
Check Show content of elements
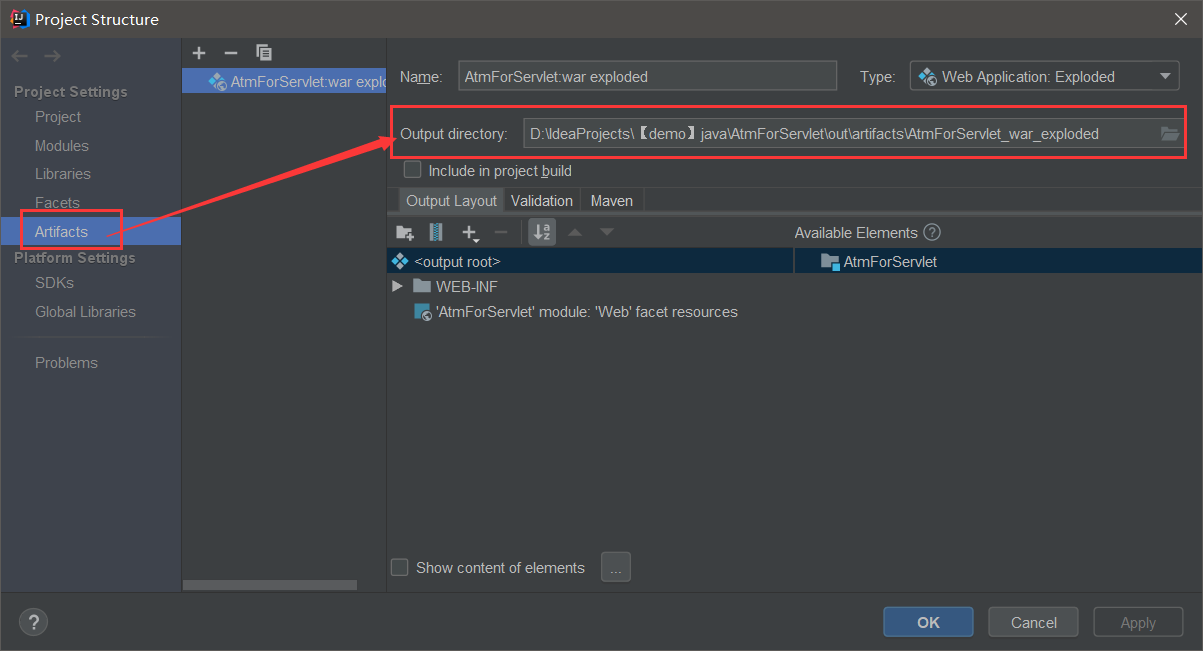(400, 567)
